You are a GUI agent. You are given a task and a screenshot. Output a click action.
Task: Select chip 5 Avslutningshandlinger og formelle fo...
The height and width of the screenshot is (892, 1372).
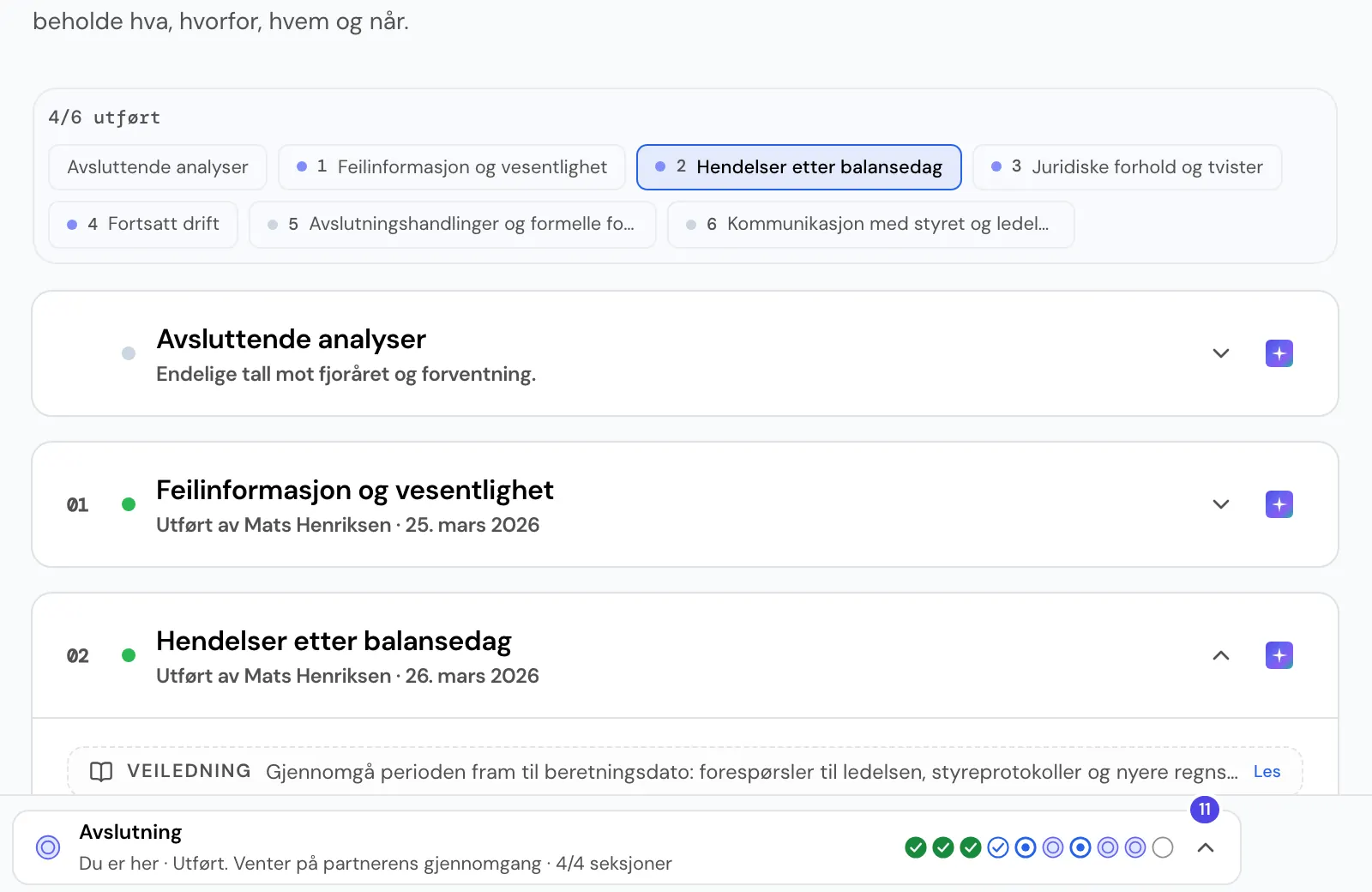[x=453, y=224]
